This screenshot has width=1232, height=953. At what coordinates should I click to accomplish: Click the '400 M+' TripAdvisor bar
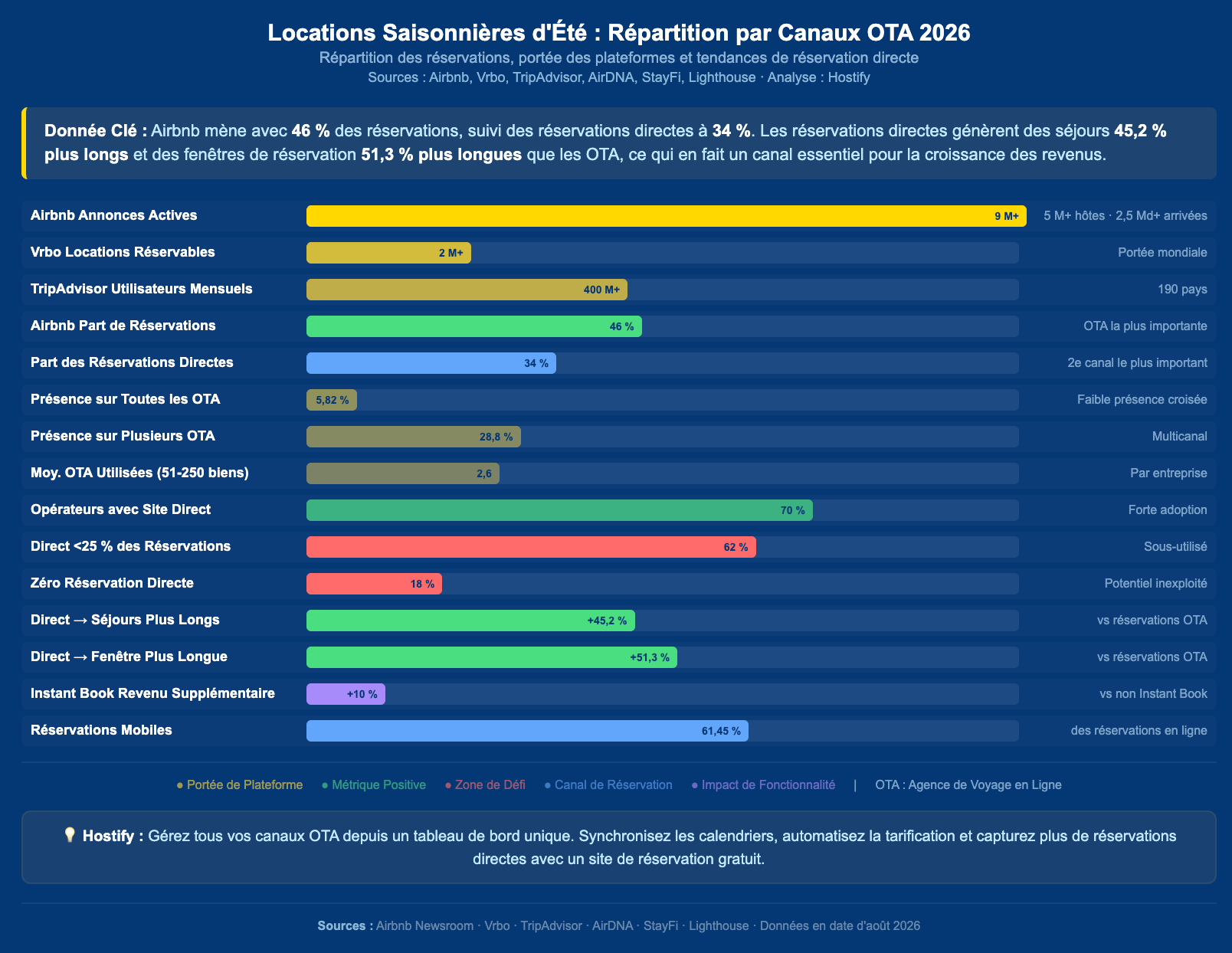coord(467,290)
